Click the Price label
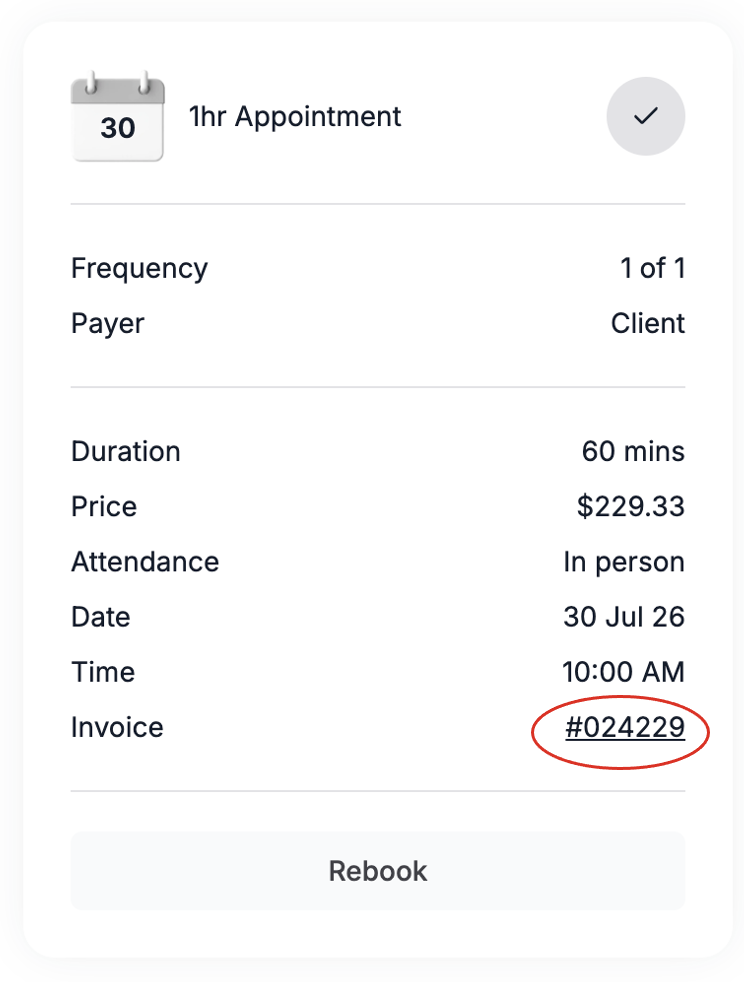The width and height of the screenshot is (744, 982). [x=104, y=507]
